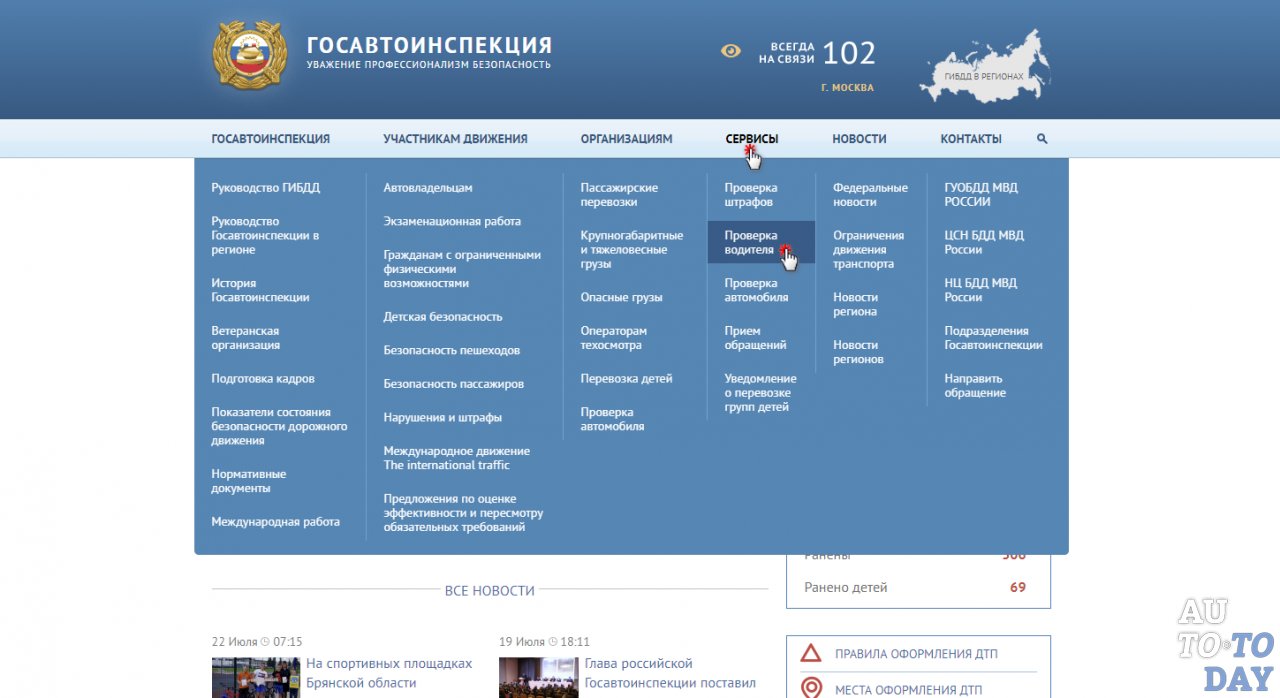Open the news about Брянской области sports grounds
The height and width of the screenshot is (698, 1280).
pyautogui.click(x=389, y=673)
